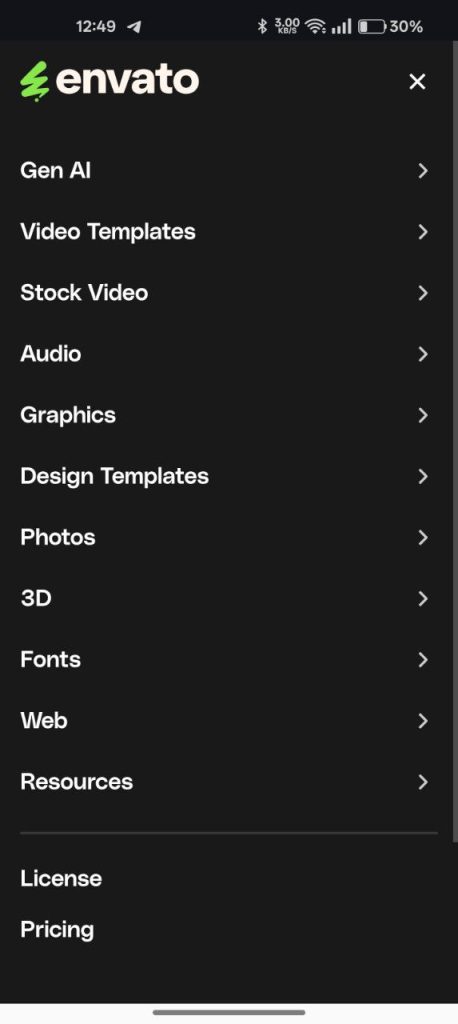Image resolution: width=458 pixels, height=1024 pixels.
Task: Tap the cellular signal bars icon
Action: [x=342, y=26]
